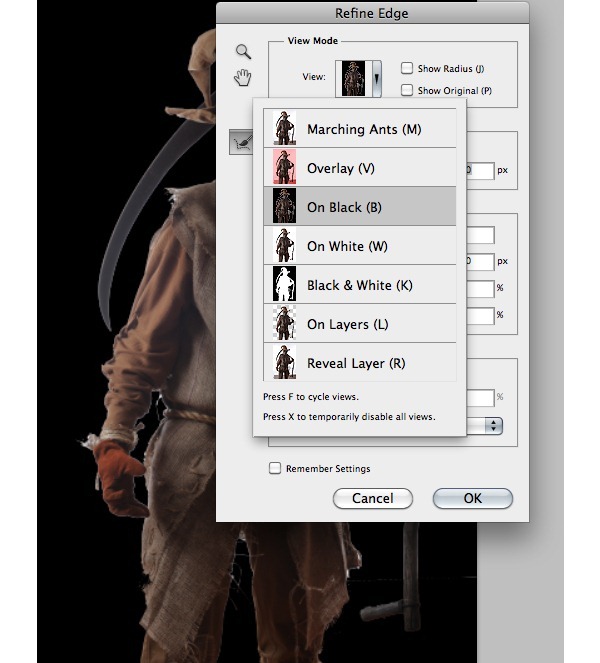Choose Reveal Layer (R) view

[x=360, y=362]
